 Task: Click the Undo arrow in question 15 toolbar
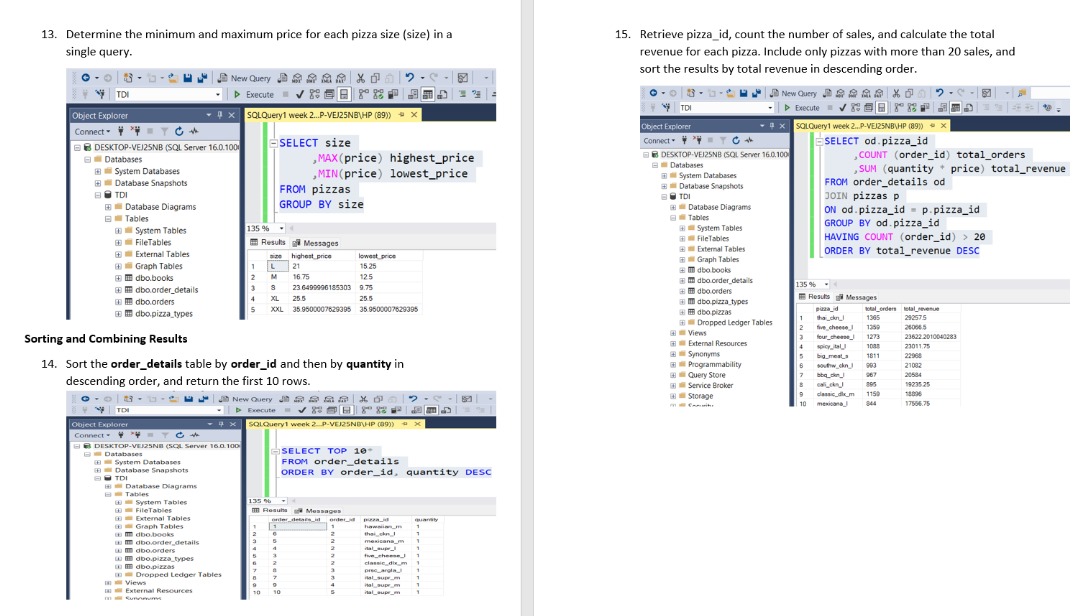click(939, 93)
